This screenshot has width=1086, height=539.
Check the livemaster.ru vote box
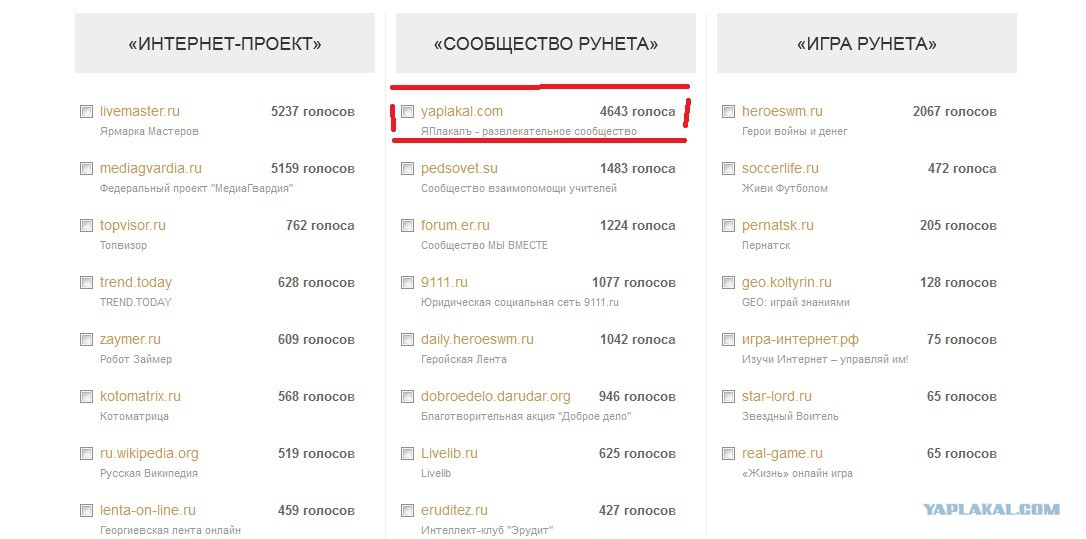click(87, 112)
